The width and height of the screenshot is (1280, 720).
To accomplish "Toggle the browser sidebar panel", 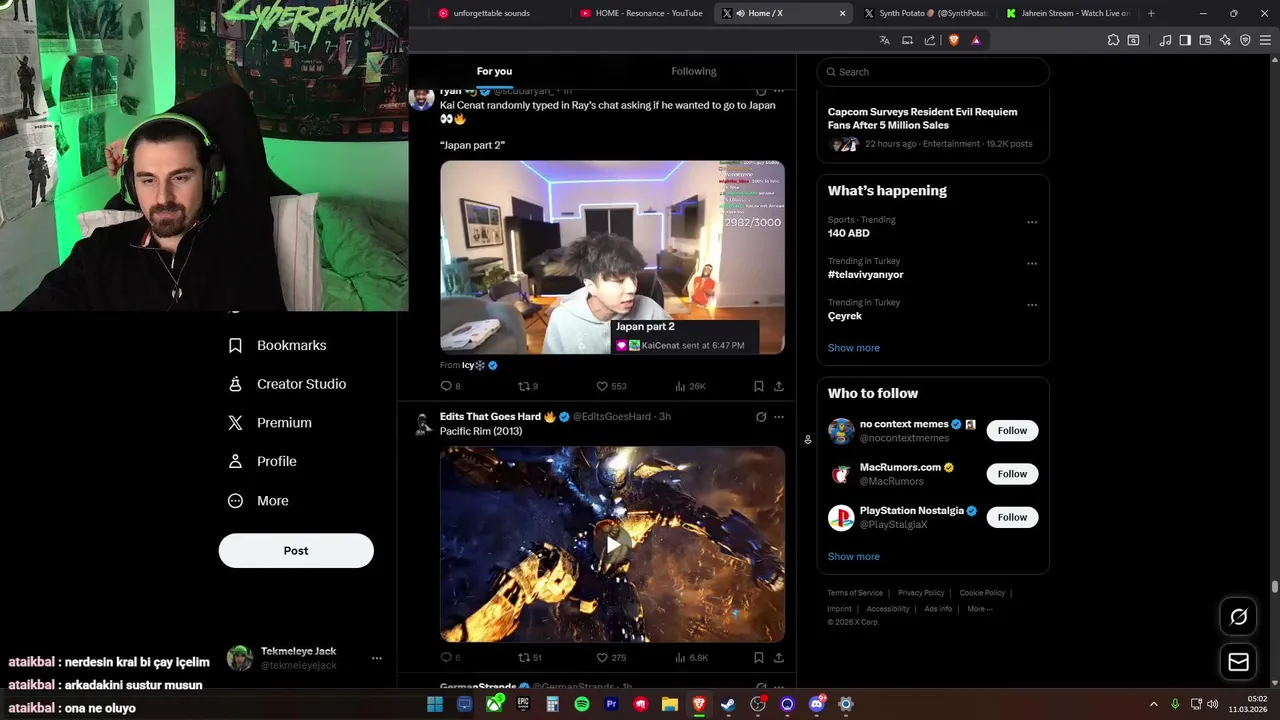I will [x=1185, y=40].
